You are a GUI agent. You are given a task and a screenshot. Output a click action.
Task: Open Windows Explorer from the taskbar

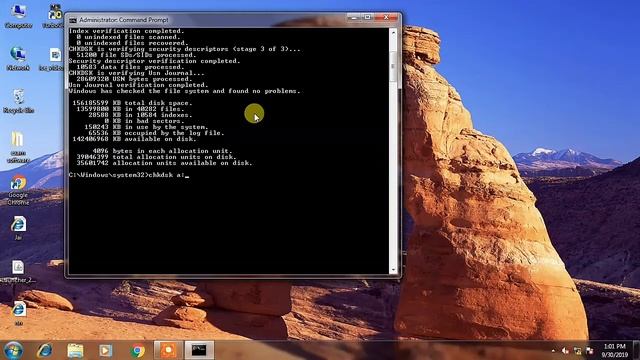[x=75, y=350]
